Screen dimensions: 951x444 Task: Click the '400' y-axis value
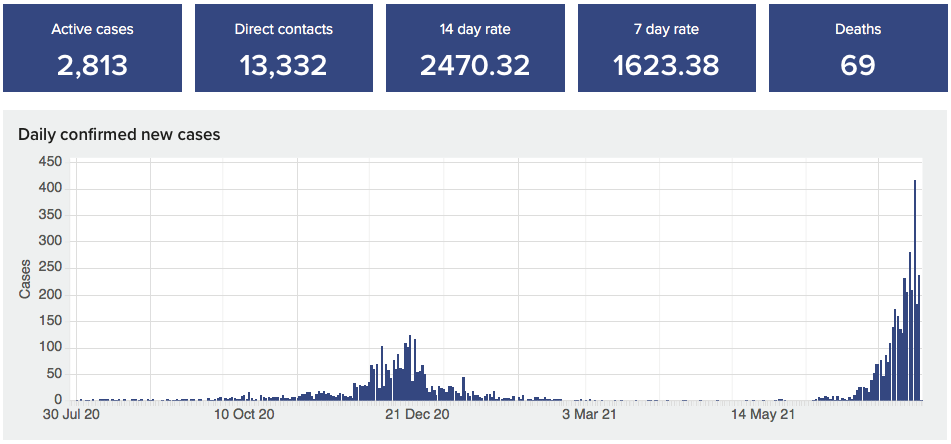50,189
